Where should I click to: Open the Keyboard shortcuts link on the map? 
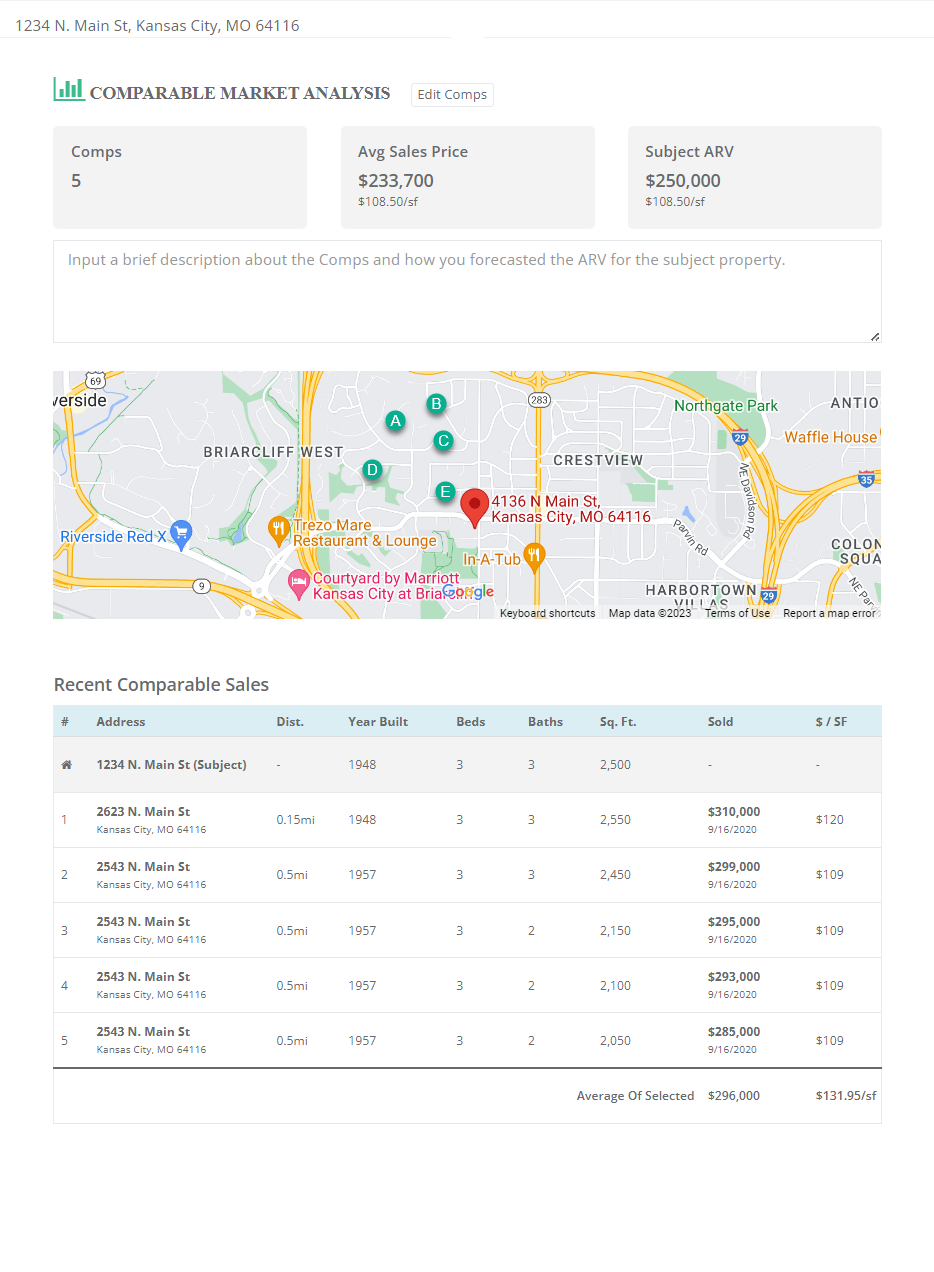(547, 613)
